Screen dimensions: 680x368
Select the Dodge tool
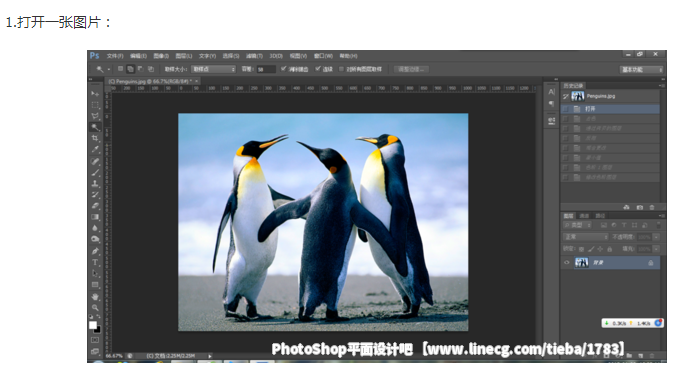(95, 239)
